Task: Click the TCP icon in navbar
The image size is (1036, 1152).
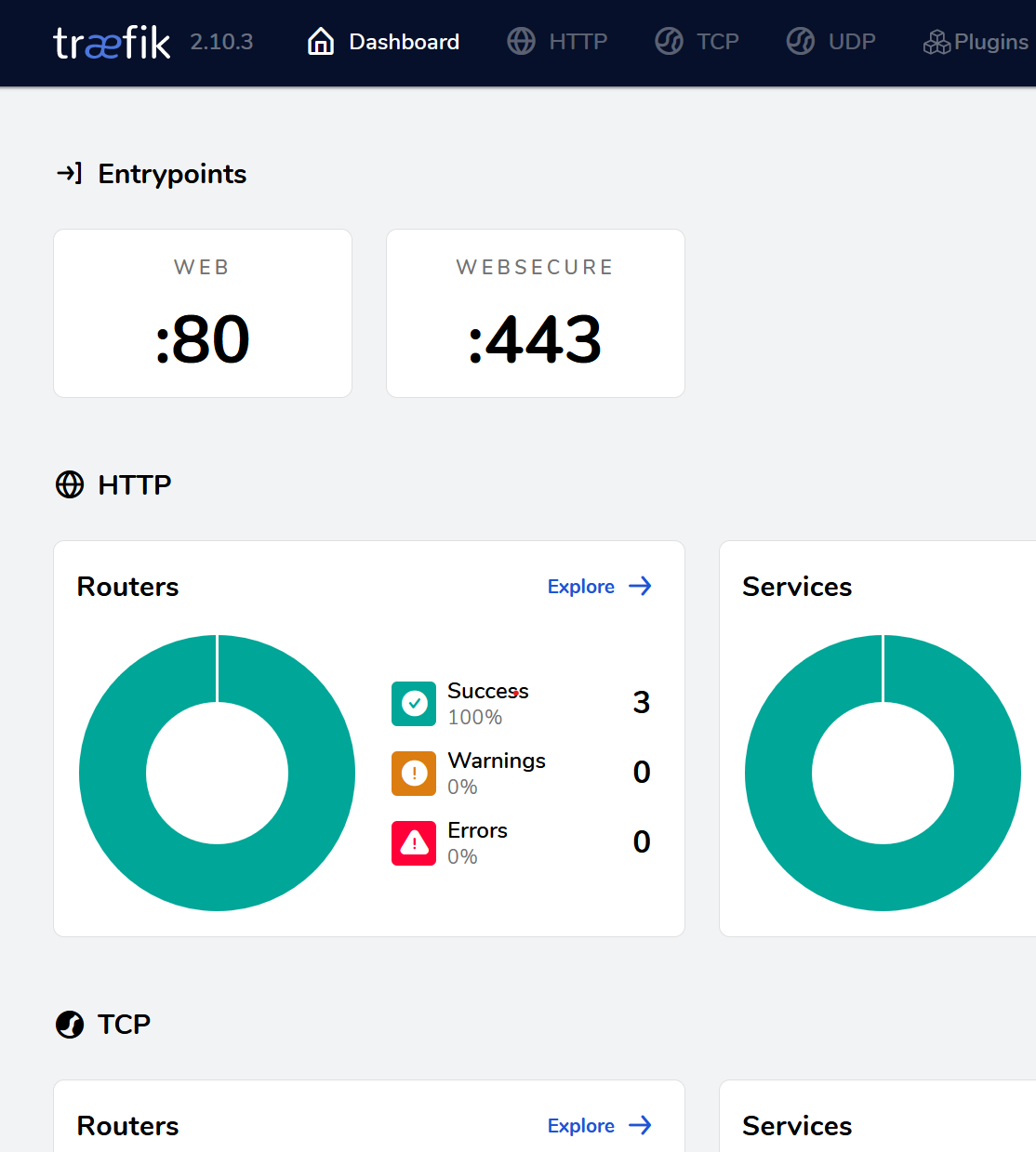Action: [669, 42]
